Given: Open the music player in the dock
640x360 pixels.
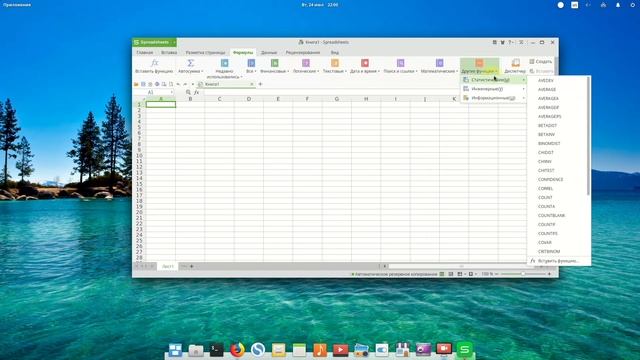Looking at the screenshot, I should pos(320,349).
